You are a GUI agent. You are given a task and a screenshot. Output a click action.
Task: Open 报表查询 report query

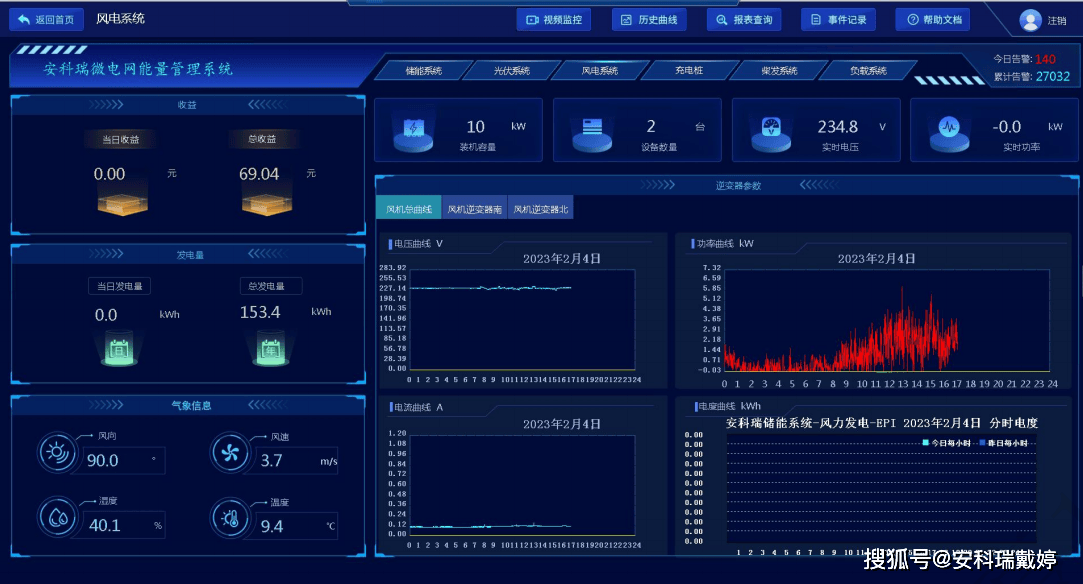[744, 20]
